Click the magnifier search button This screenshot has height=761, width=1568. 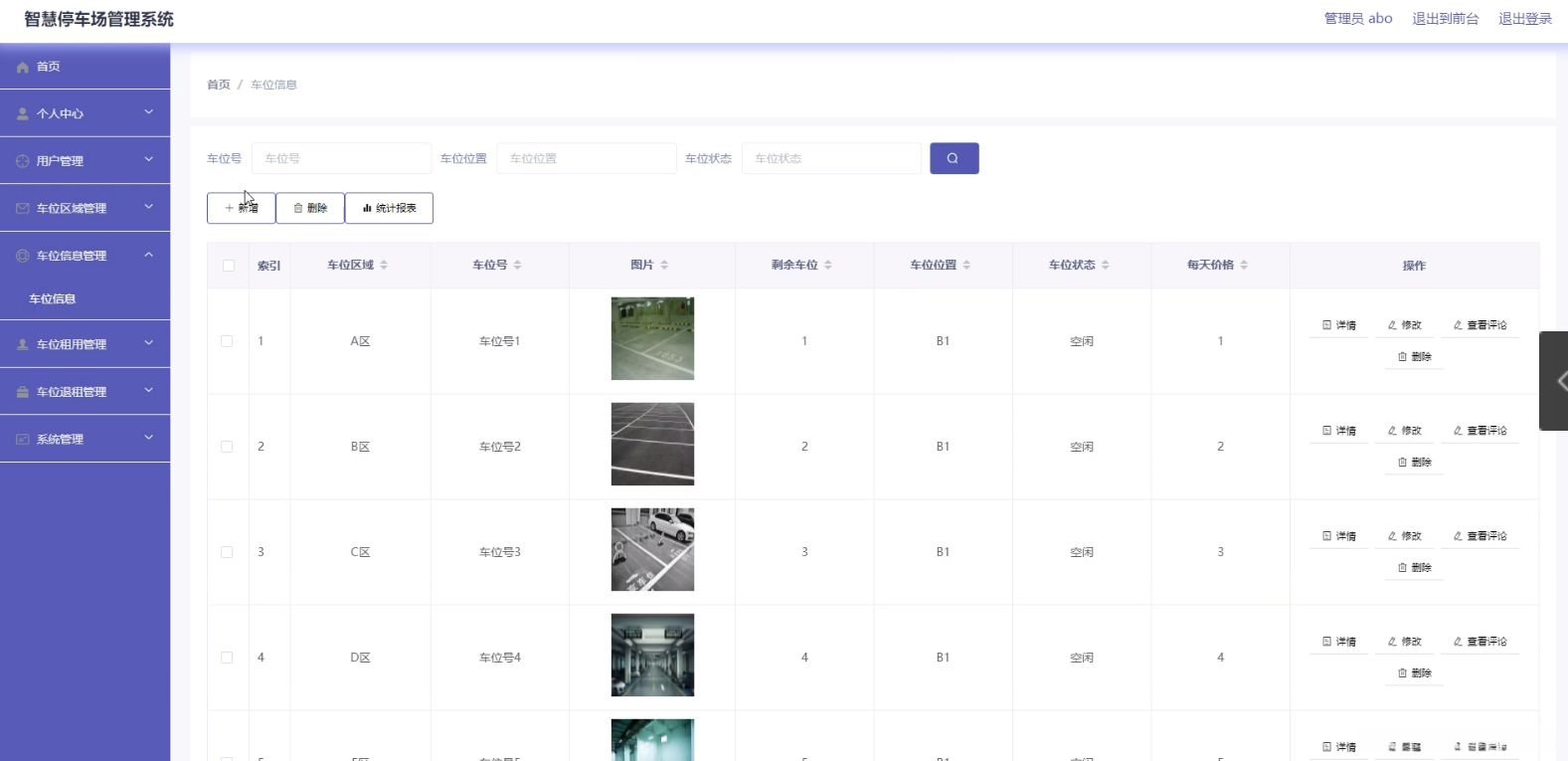coord(955,158)
